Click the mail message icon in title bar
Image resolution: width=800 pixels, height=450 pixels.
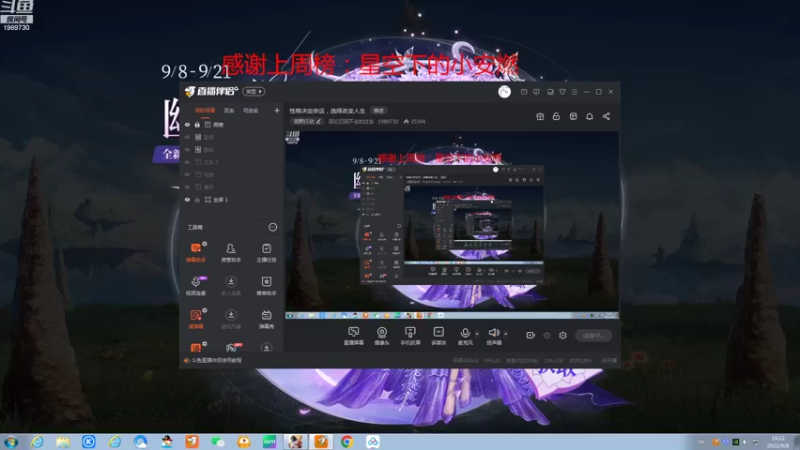click(524, 92)
